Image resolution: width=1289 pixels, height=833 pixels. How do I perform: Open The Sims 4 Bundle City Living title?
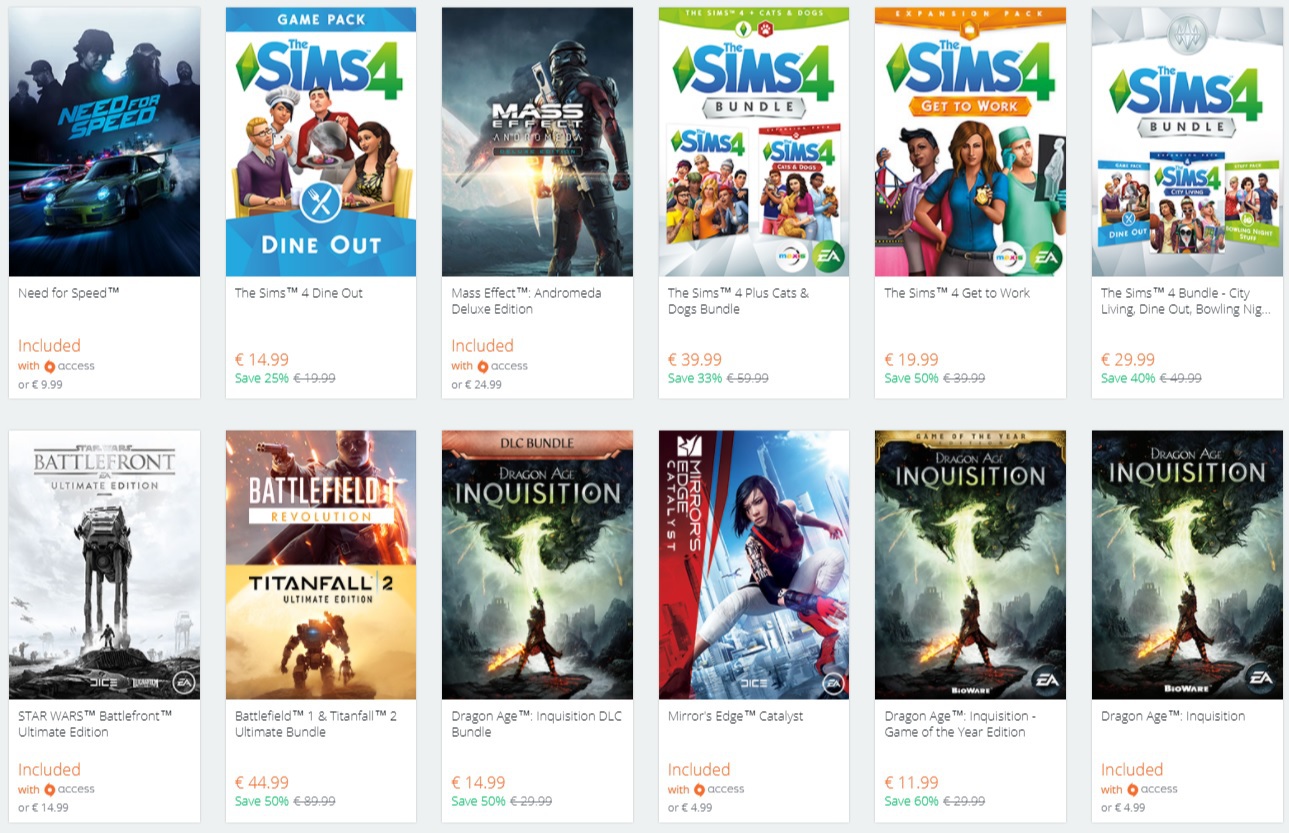(x=1175, y=301)
